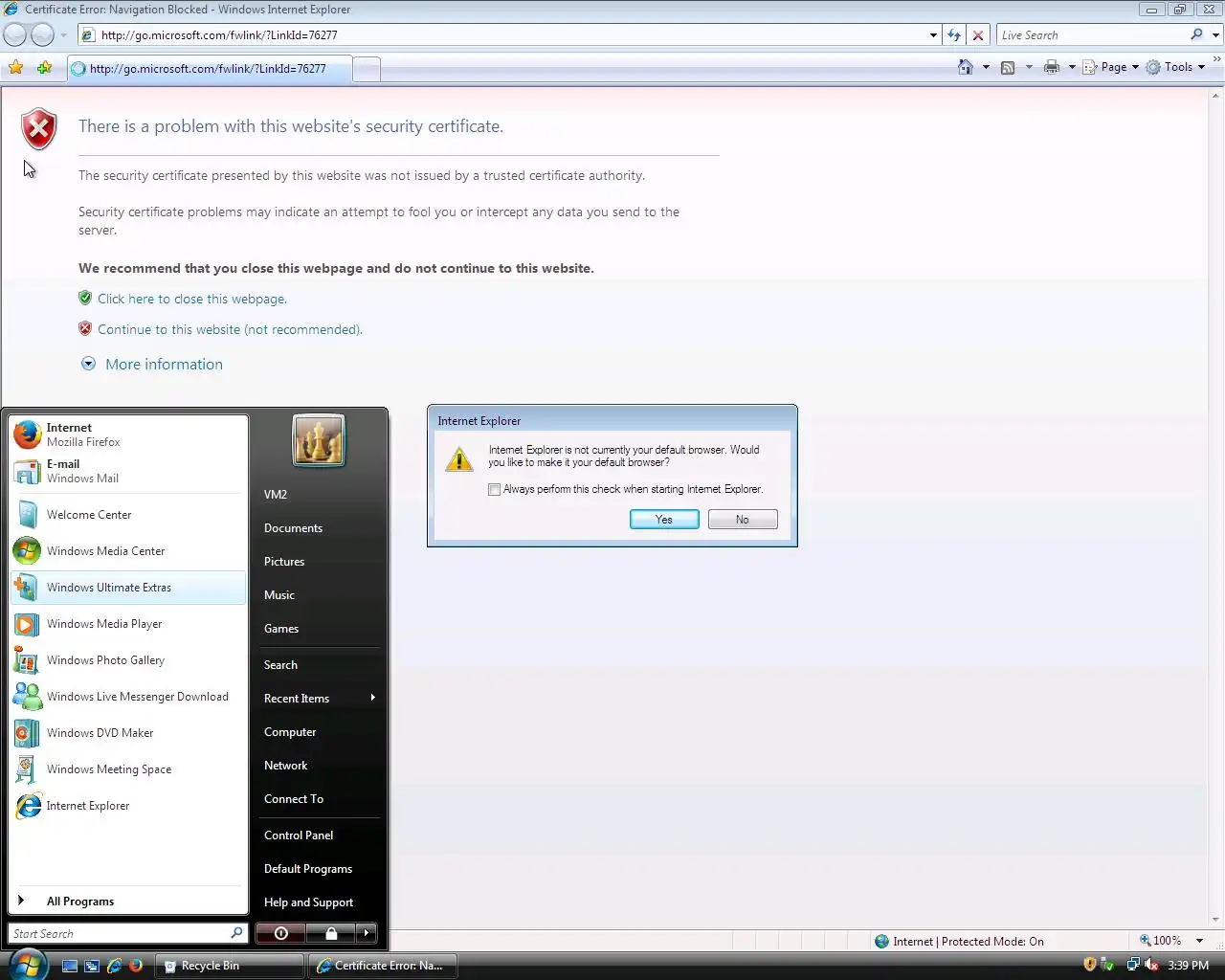This screenshot has height=980, width=1225.
Task: Click the address bar URL field
Action: (x=502, y=35)
